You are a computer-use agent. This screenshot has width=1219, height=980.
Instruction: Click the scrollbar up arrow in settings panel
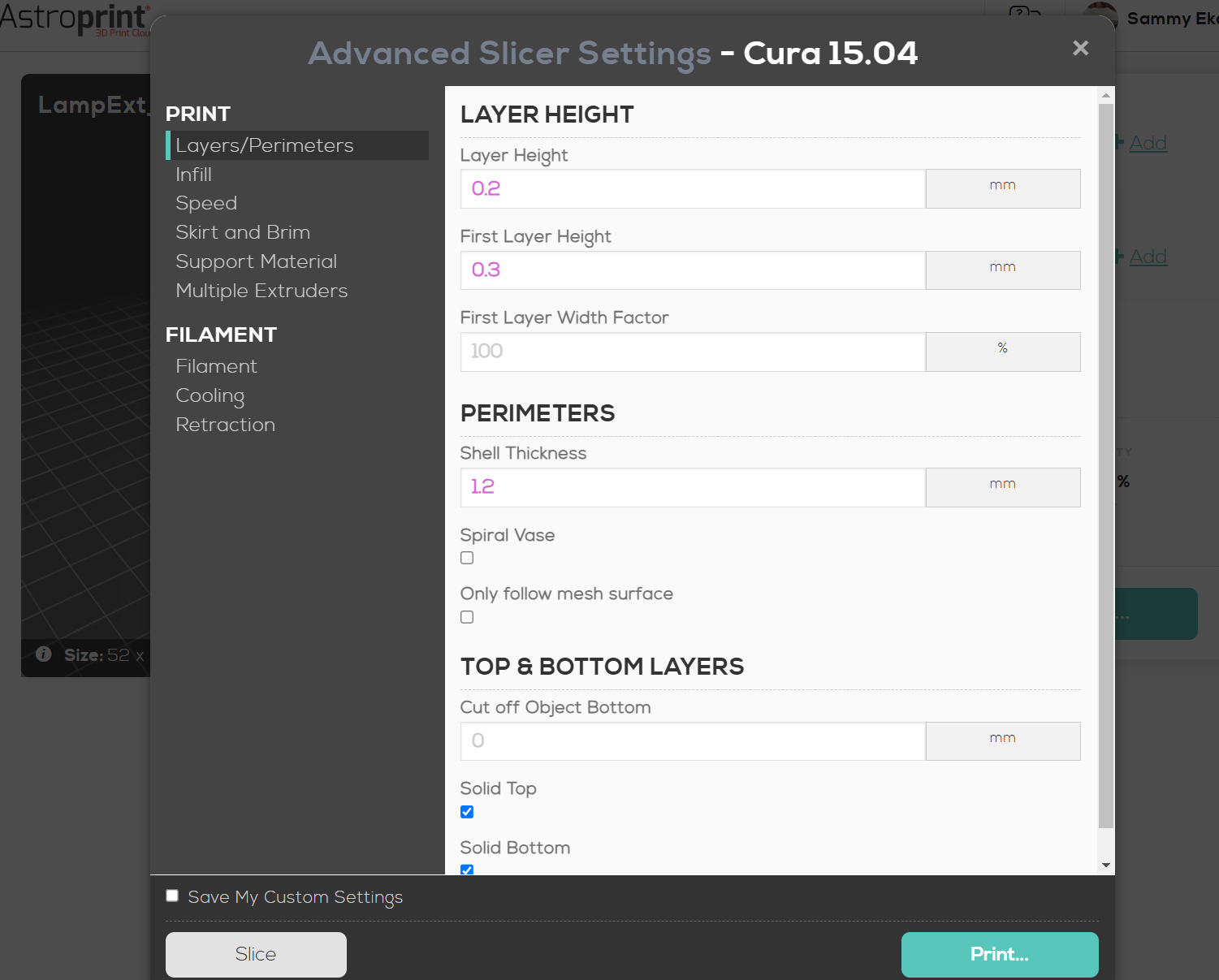1106,95
